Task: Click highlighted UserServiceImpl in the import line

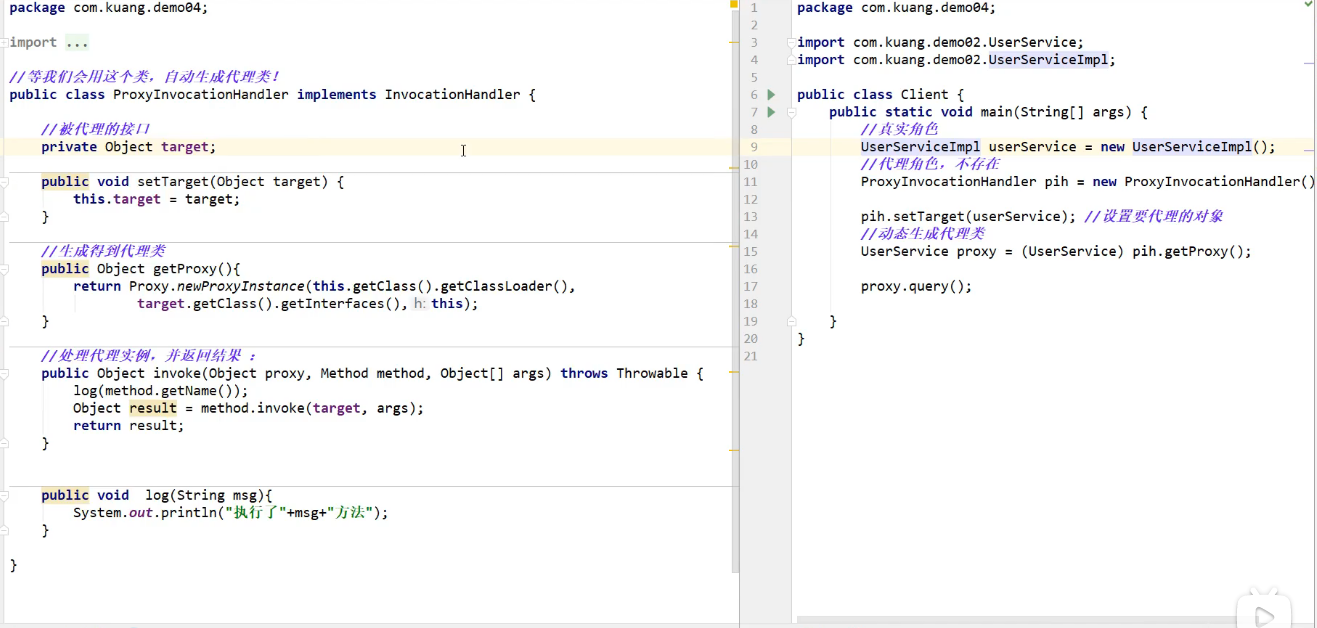Action: coord(1048,60)
